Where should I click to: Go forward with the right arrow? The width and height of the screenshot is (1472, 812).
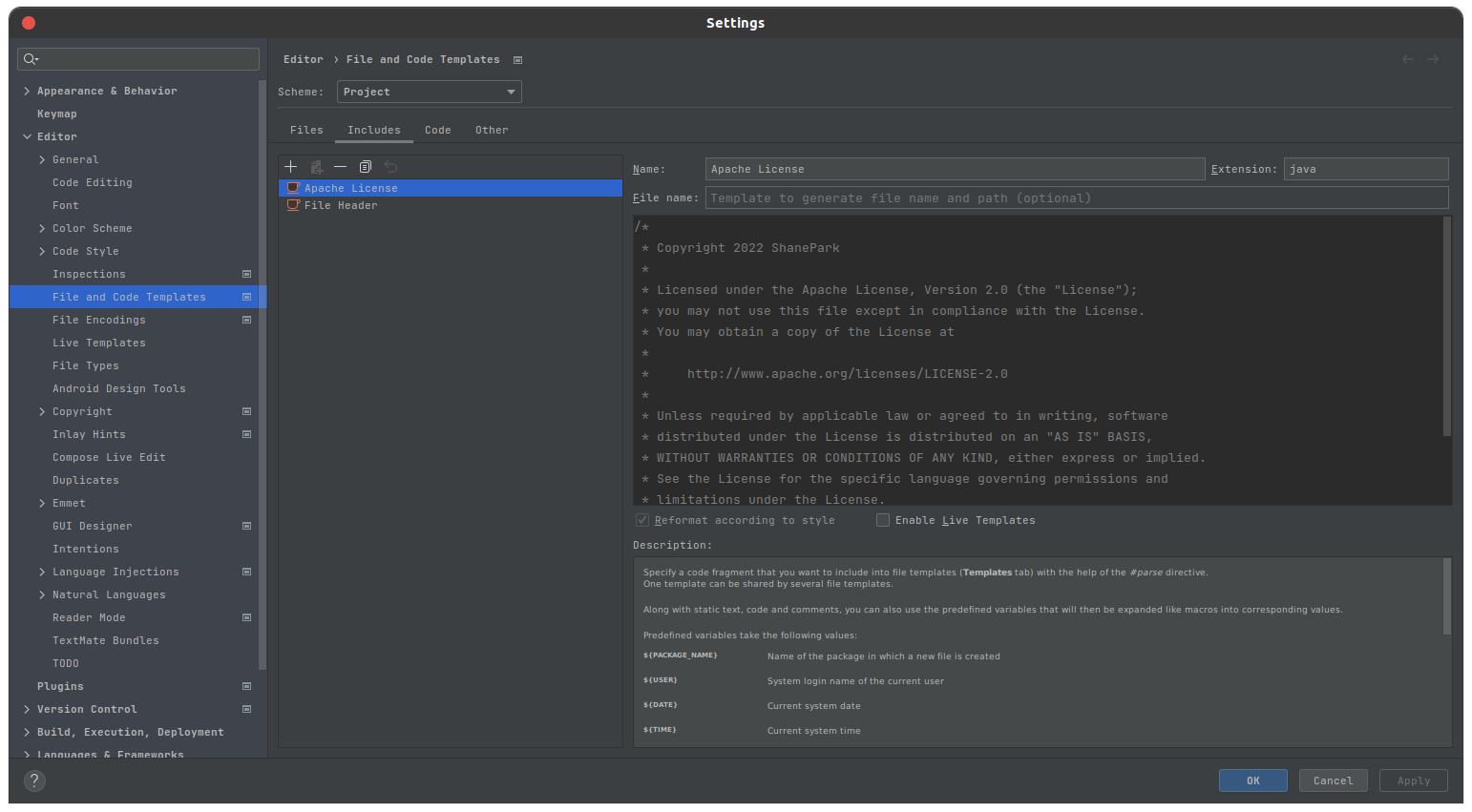1433,59
